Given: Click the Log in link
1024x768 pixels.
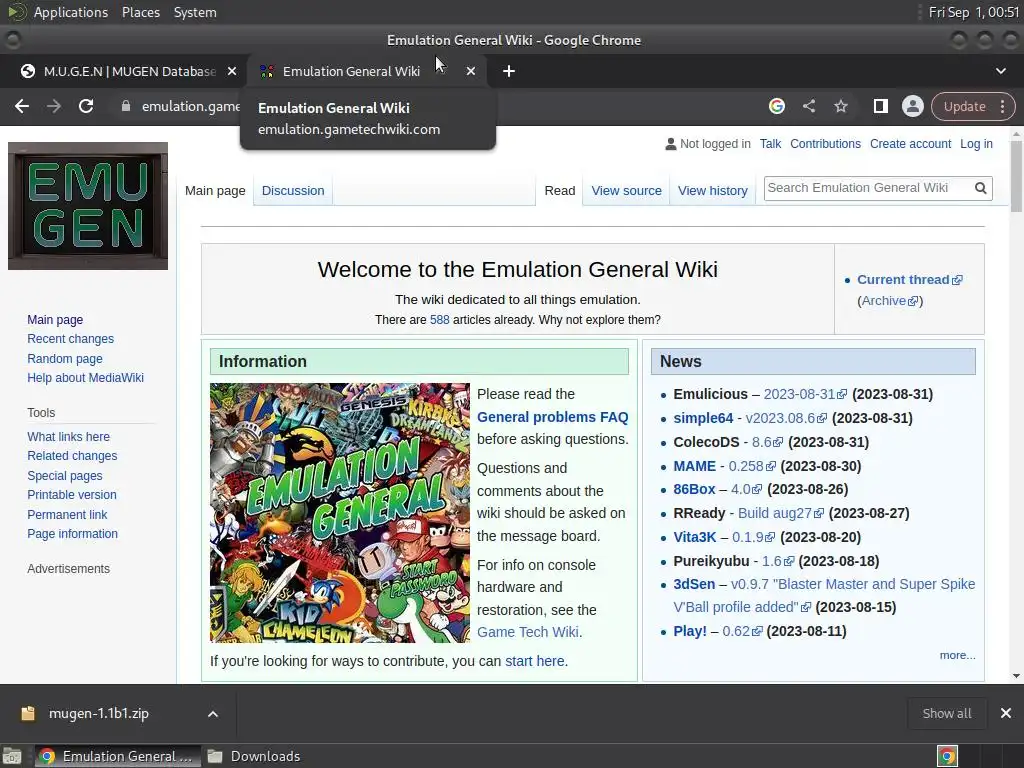Looking at the screenshot, I should (x=976, y=144).
